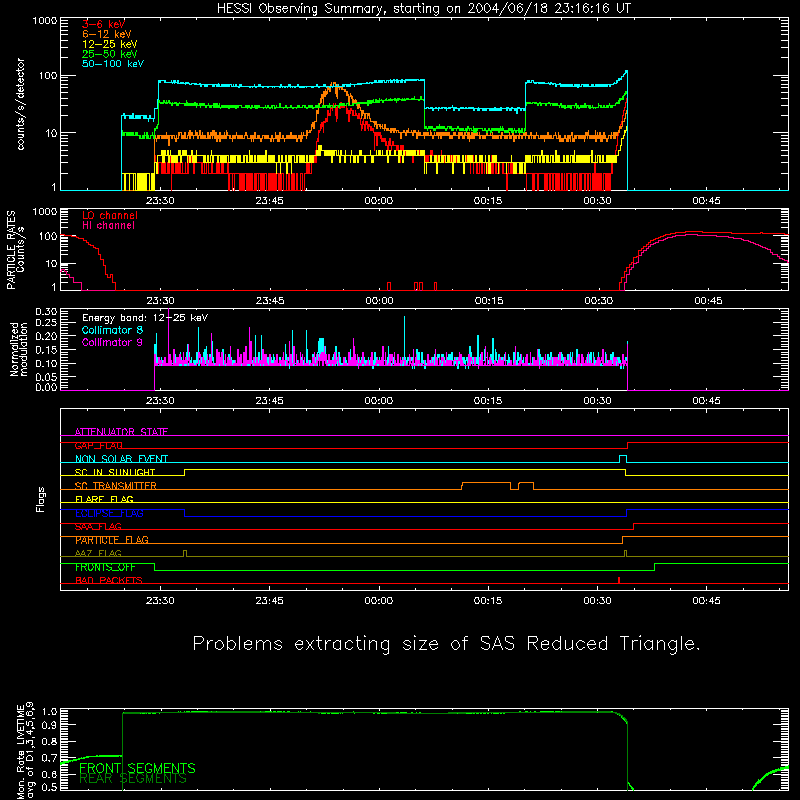
Task: Select the orange '6-12 keV' legend entry
Action: [x=107, y=34]
